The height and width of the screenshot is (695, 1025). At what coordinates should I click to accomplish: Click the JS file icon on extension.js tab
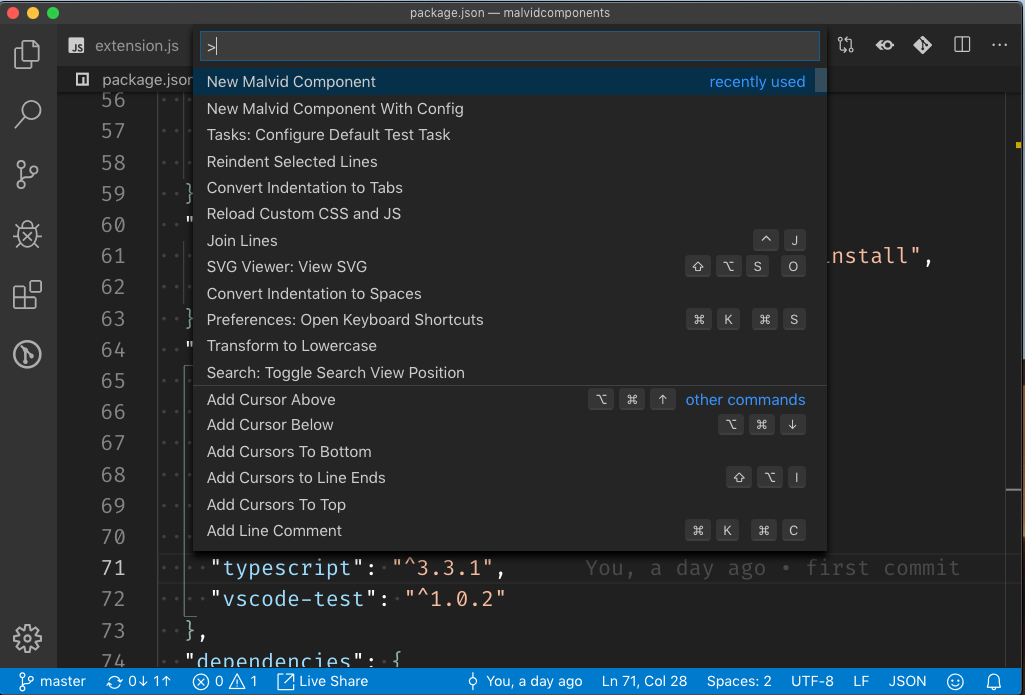point(76,46)
